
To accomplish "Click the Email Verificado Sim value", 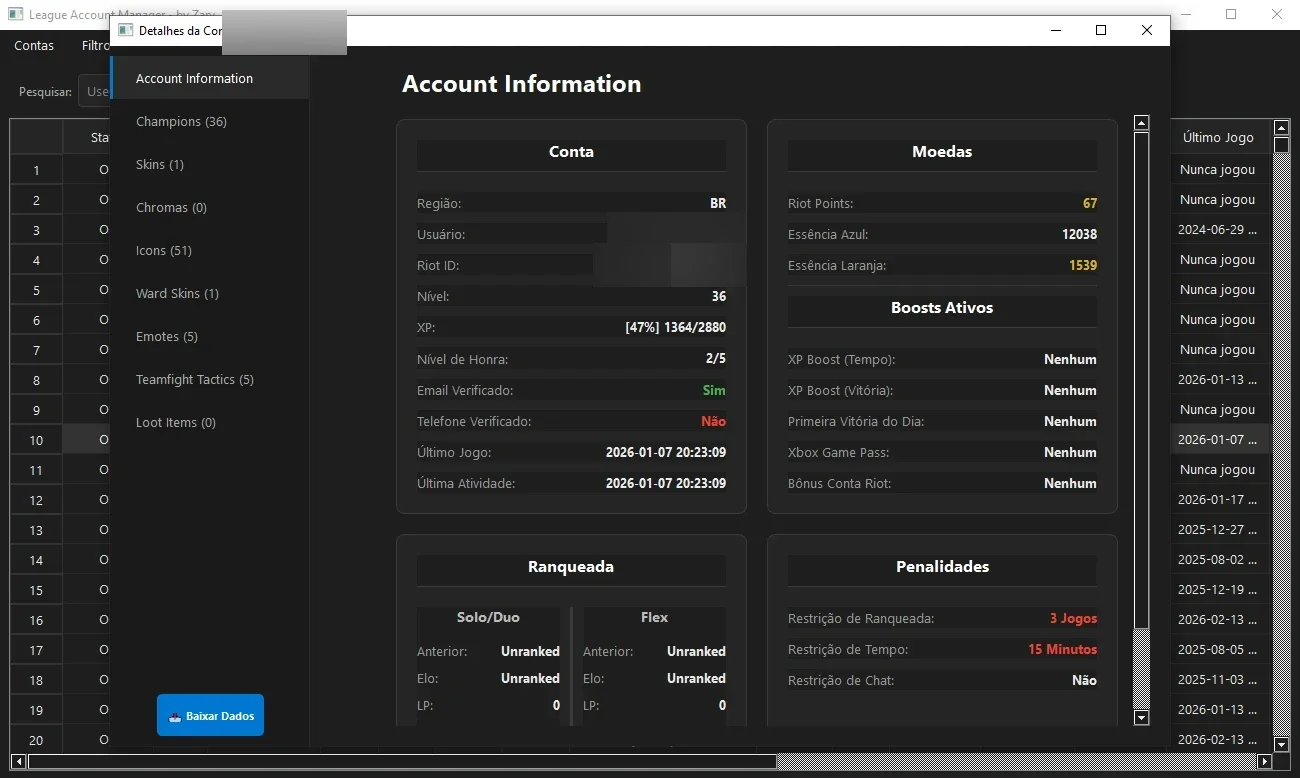I will (x=714, y=390).
